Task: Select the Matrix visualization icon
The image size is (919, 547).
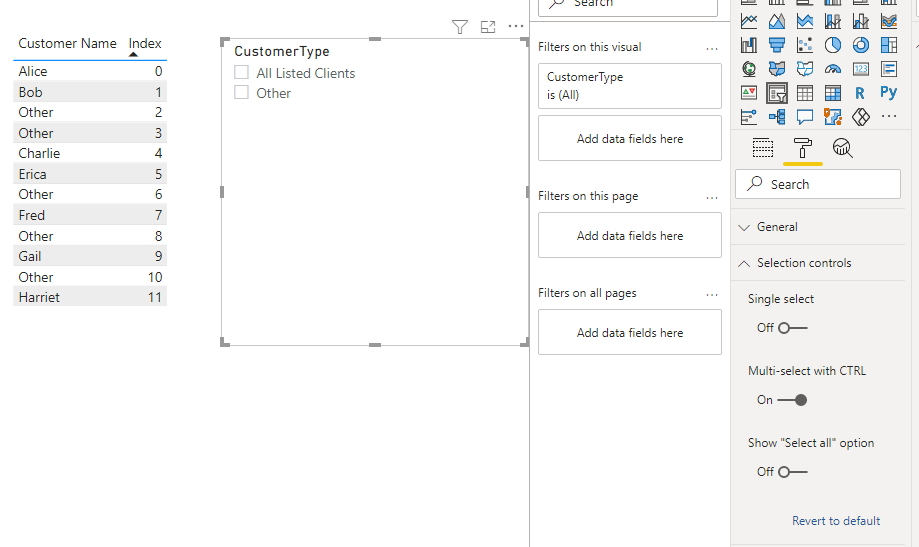Action: (833, 93)
